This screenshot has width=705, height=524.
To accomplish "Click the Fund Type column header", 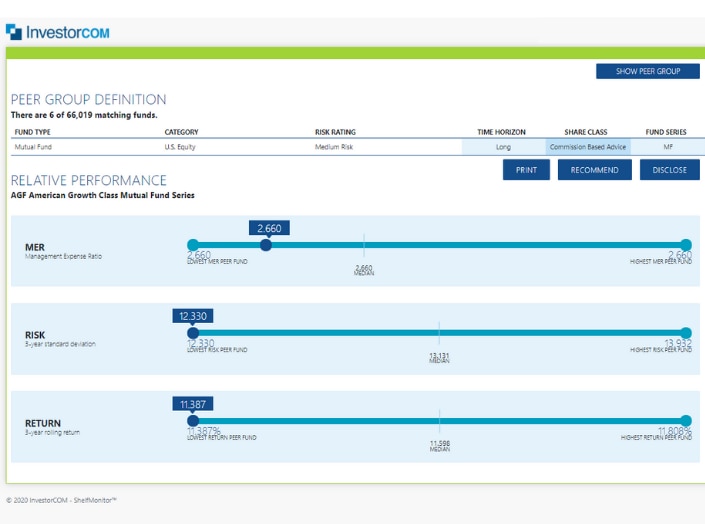I will pos(32,132).
